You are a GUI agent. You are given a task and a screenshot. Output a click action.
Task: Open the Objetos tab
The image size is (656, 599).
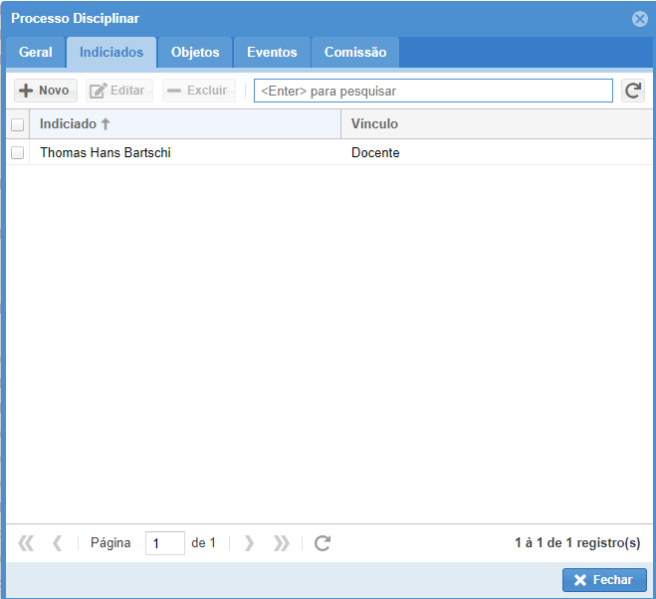(195, 53)
